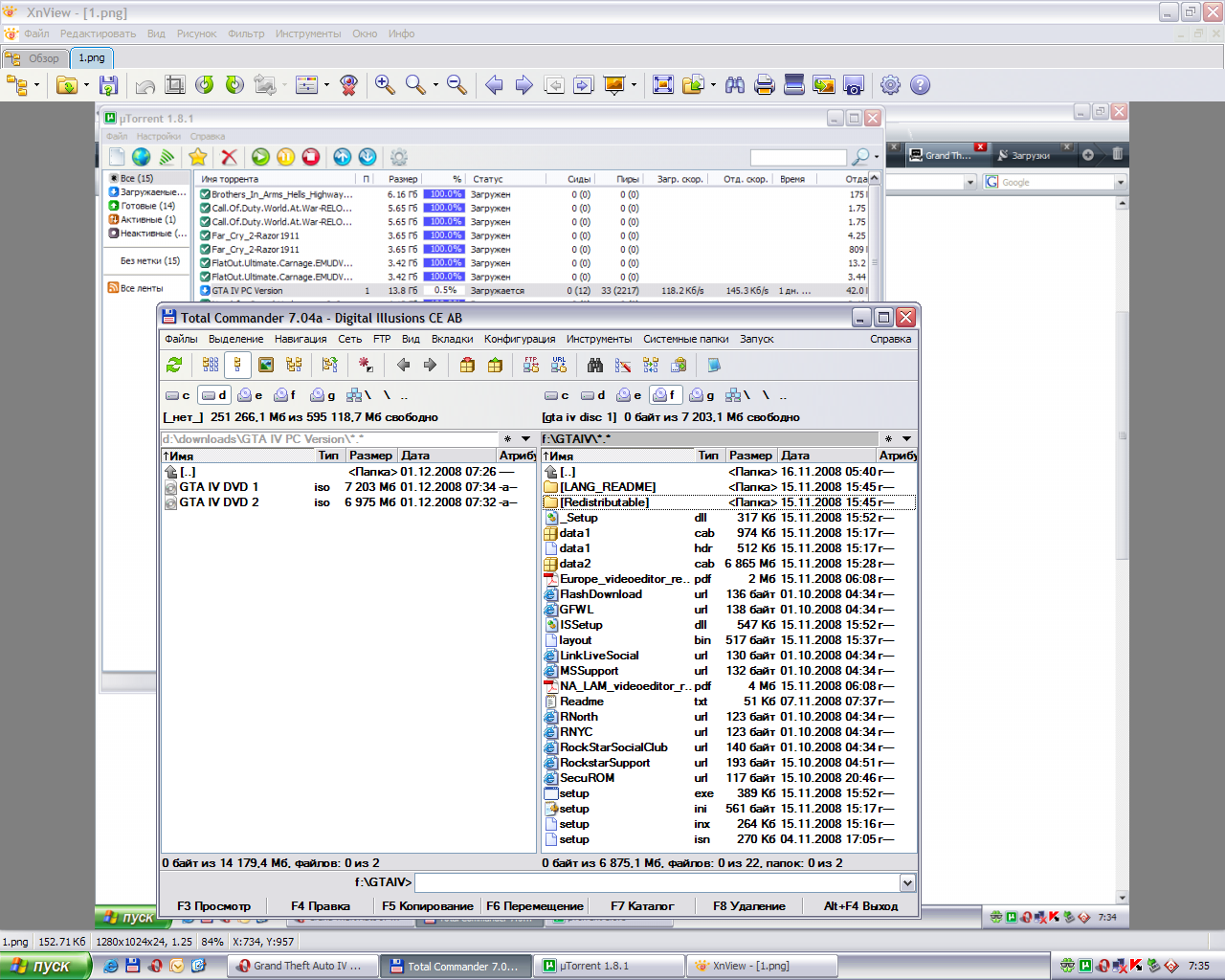Open the XnView browser tree icon
1225x980 pixels.
tap(17, 85)
